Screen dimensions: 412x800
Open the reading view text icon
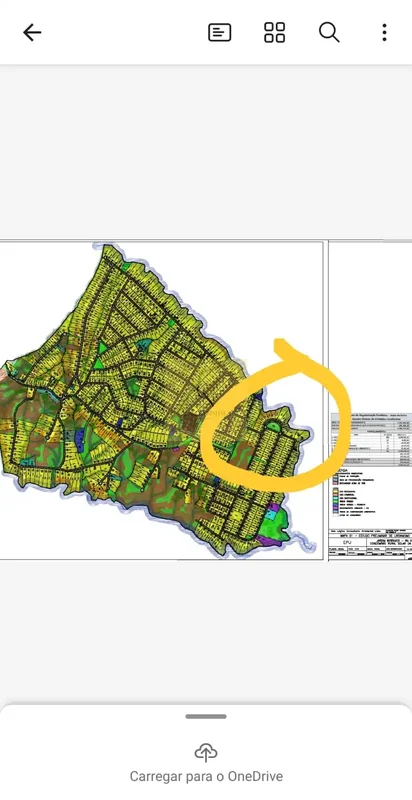click(x=220, y=33)
